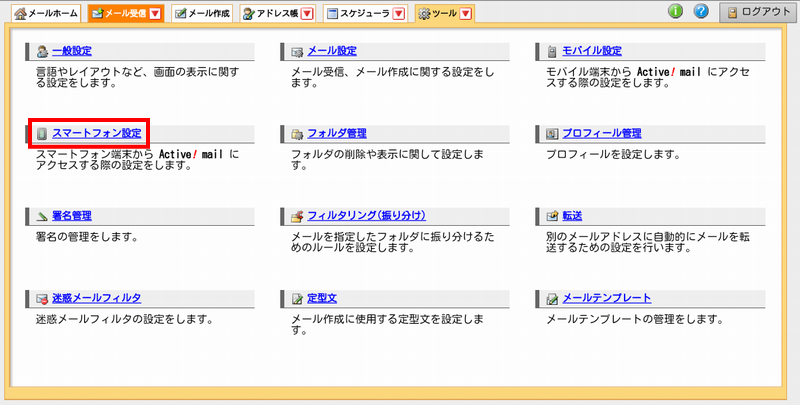Screen dimensions: 800x405
Task: Open the ツール dropdown arrow
Action: tap(466, 14)
